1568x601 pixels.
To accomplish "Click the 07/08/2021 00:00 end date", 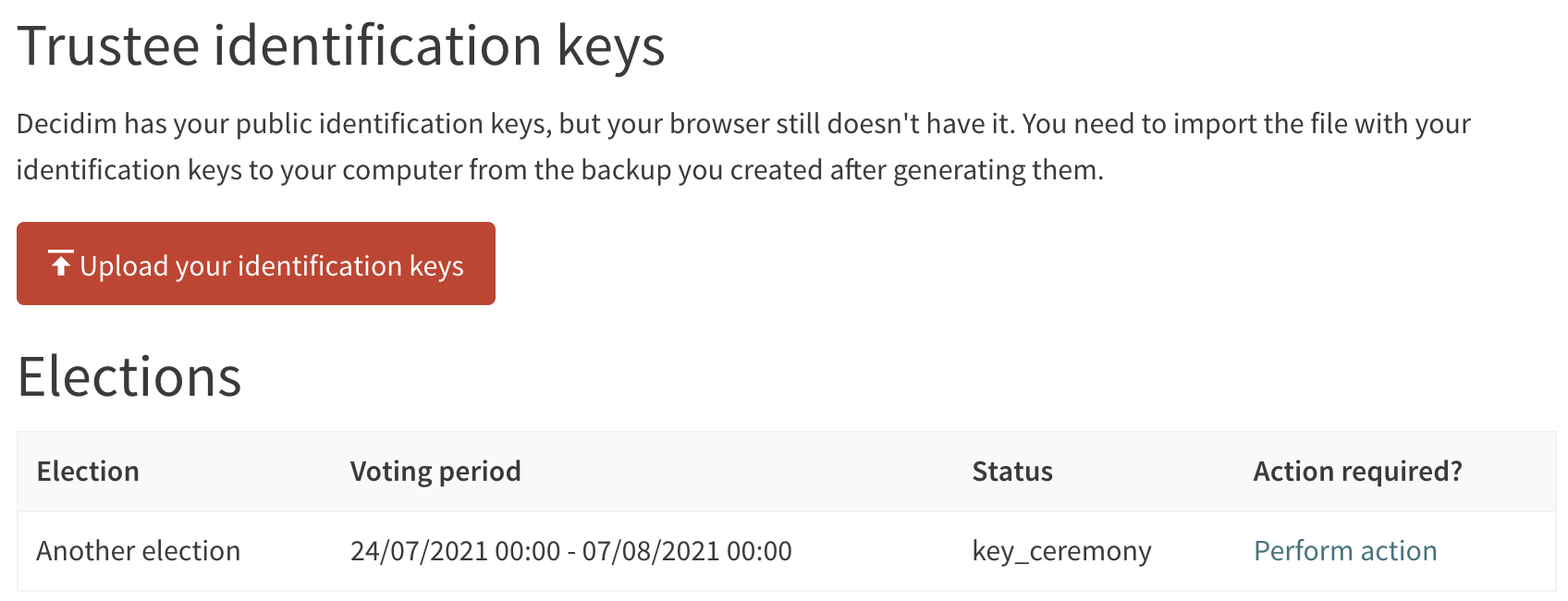I will coord(687,551).
